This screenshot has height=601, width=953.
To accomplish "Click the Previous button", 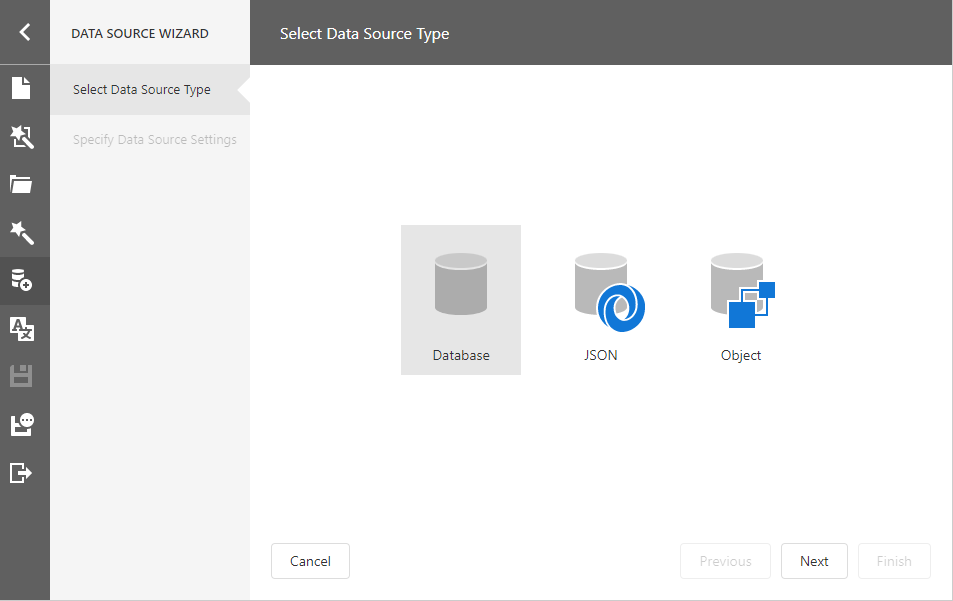I will click(725, 561).
